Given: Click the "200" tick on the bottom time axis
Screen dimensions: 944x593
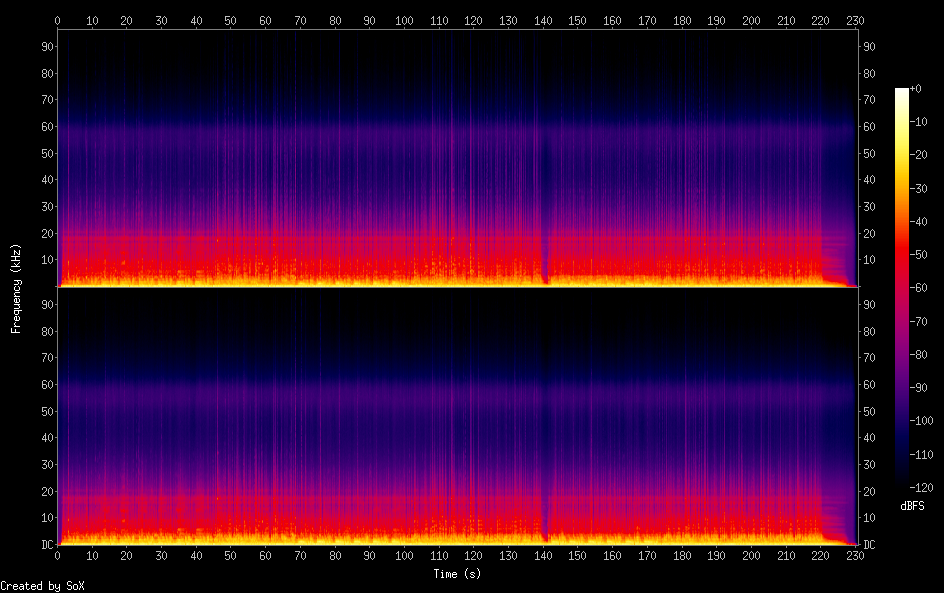Looking at the screenshot, I should click(x=751, y=556).
